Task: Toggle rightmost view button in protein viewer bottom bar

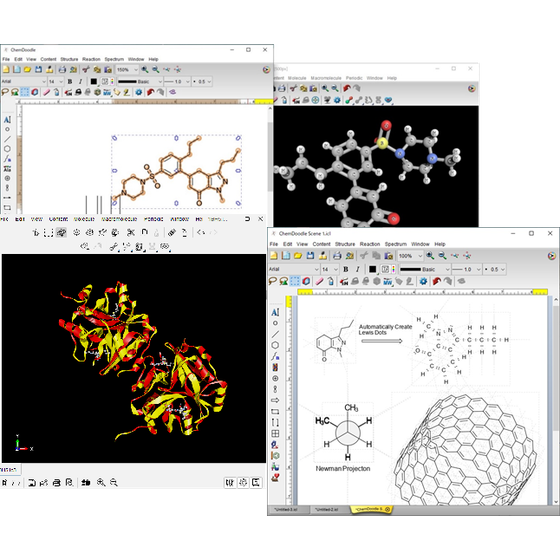Action: point(256,482)
